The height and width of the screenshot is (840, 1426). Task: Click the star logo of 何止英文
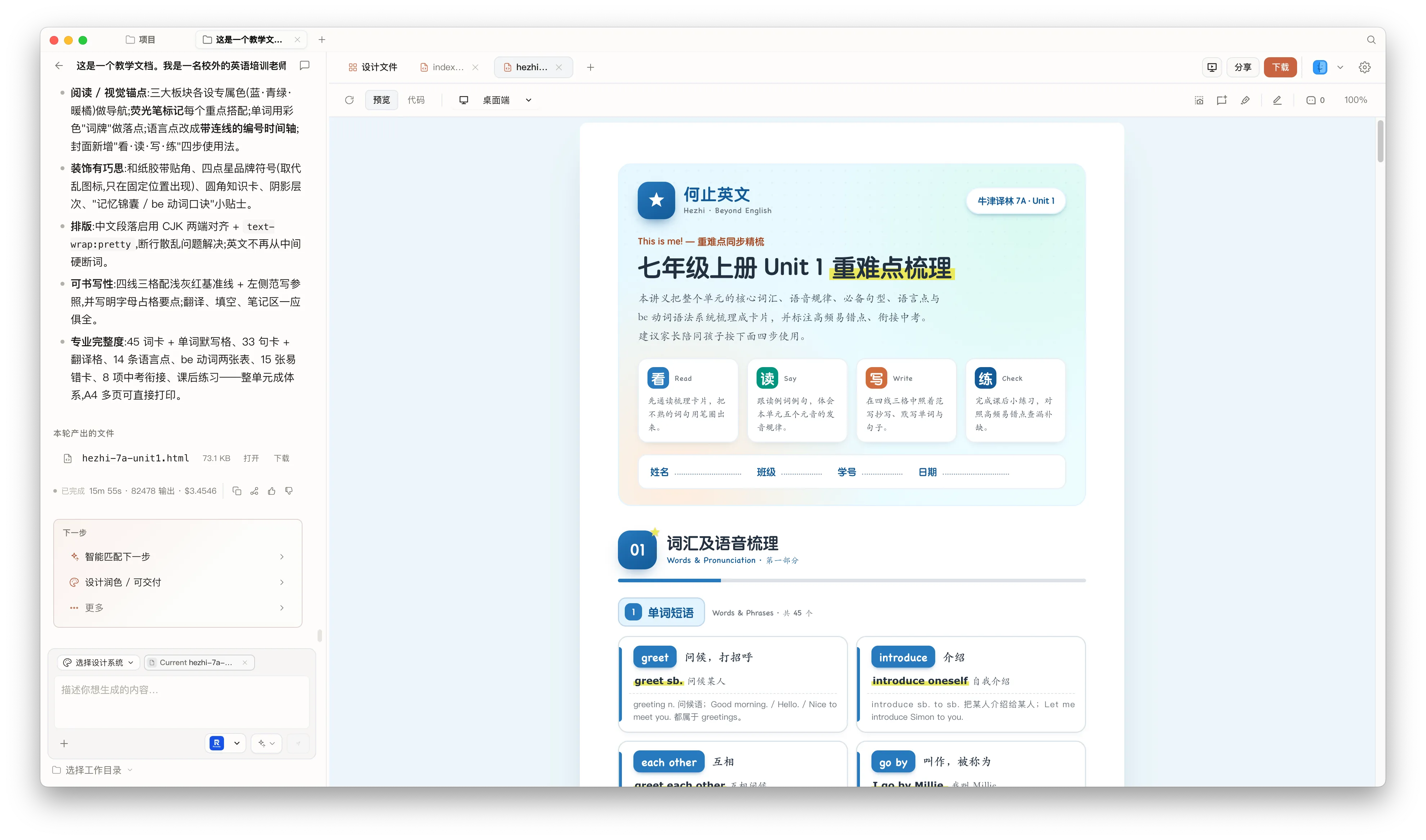(656, 200)
